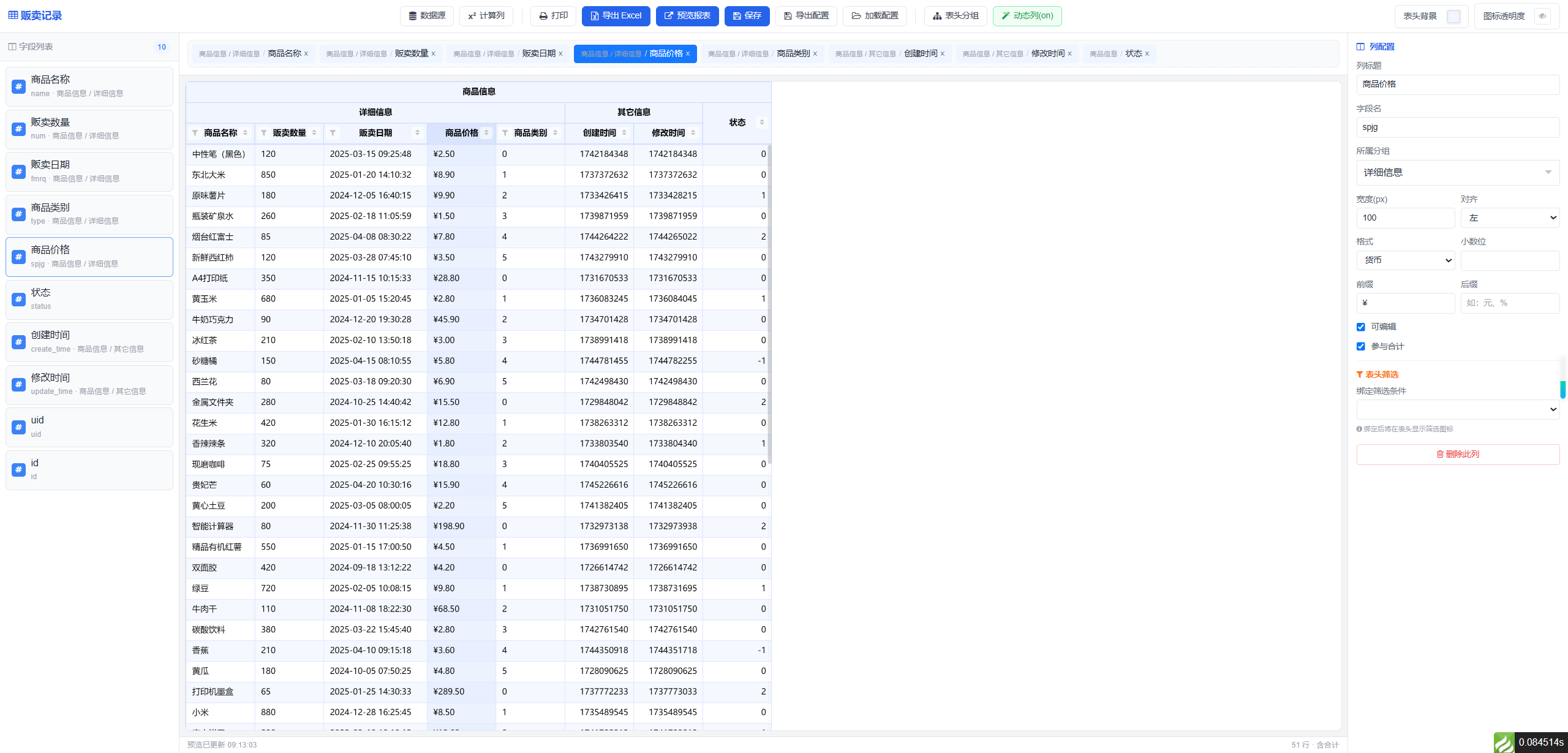Click the filter icon in 贩卖日期 header
Image resolution: width=1568 pixels, height=753 pixels.
tap(333, 133)
